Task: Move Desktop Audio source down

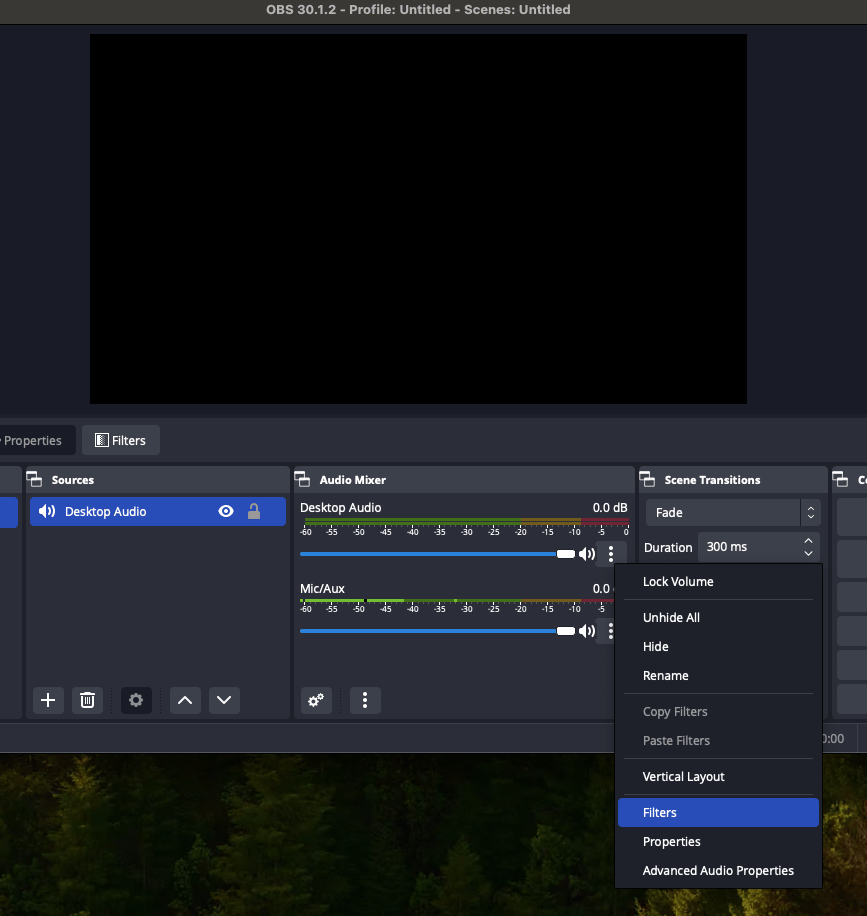Action: pyautogui.click(x=223, y=700)
